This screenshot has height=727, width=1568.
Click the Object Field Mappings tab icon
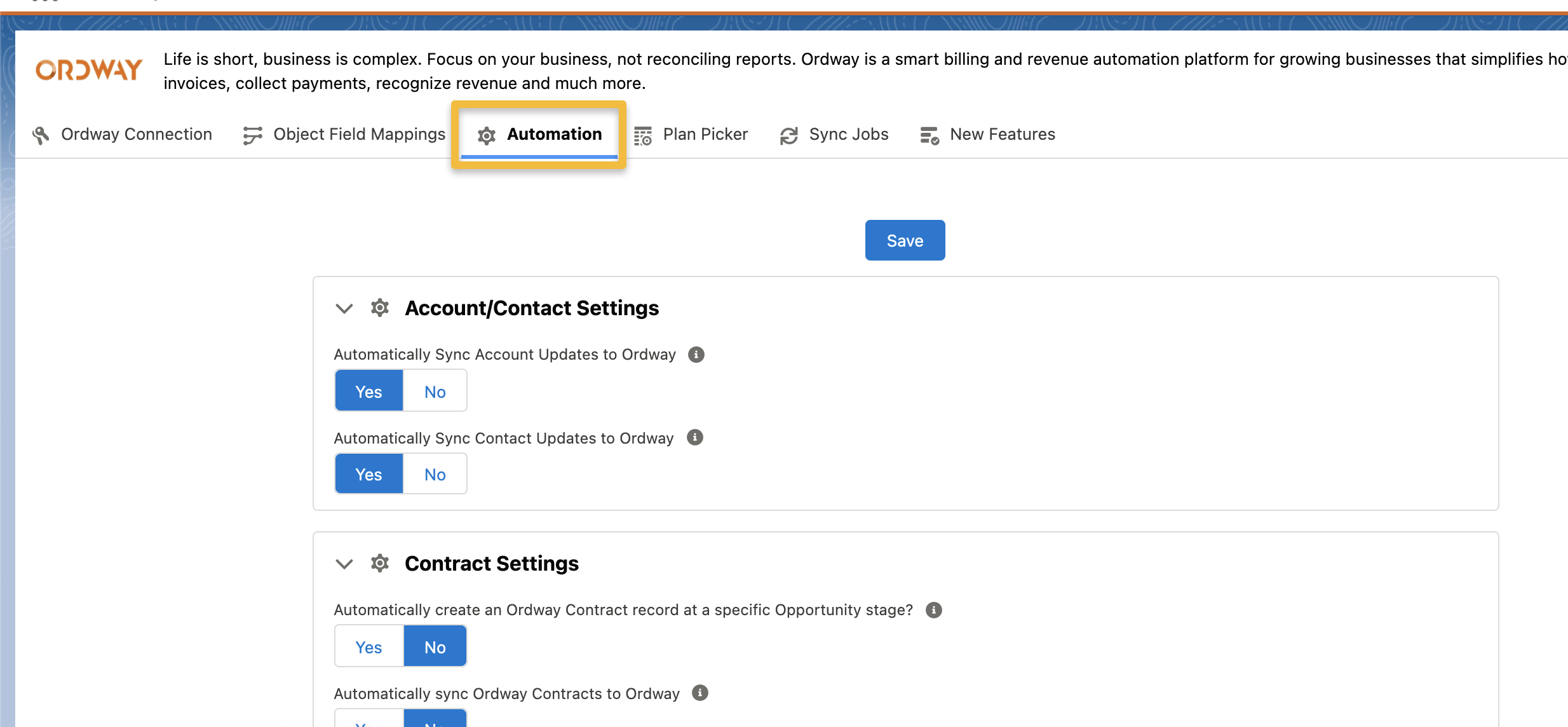pyautogui.click(x=252, y=135)
